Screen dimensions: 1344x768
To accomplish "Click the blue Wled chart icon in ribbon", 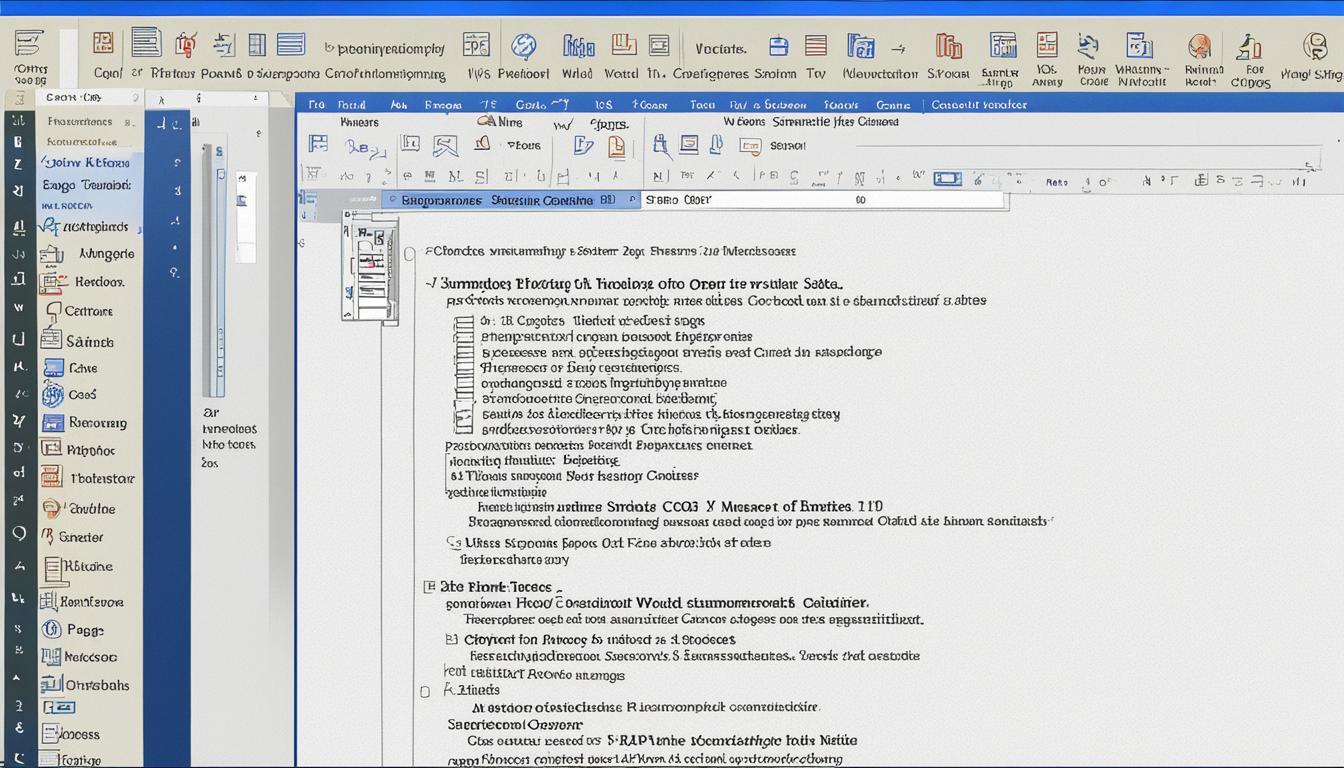I will [x=577, y=46].
